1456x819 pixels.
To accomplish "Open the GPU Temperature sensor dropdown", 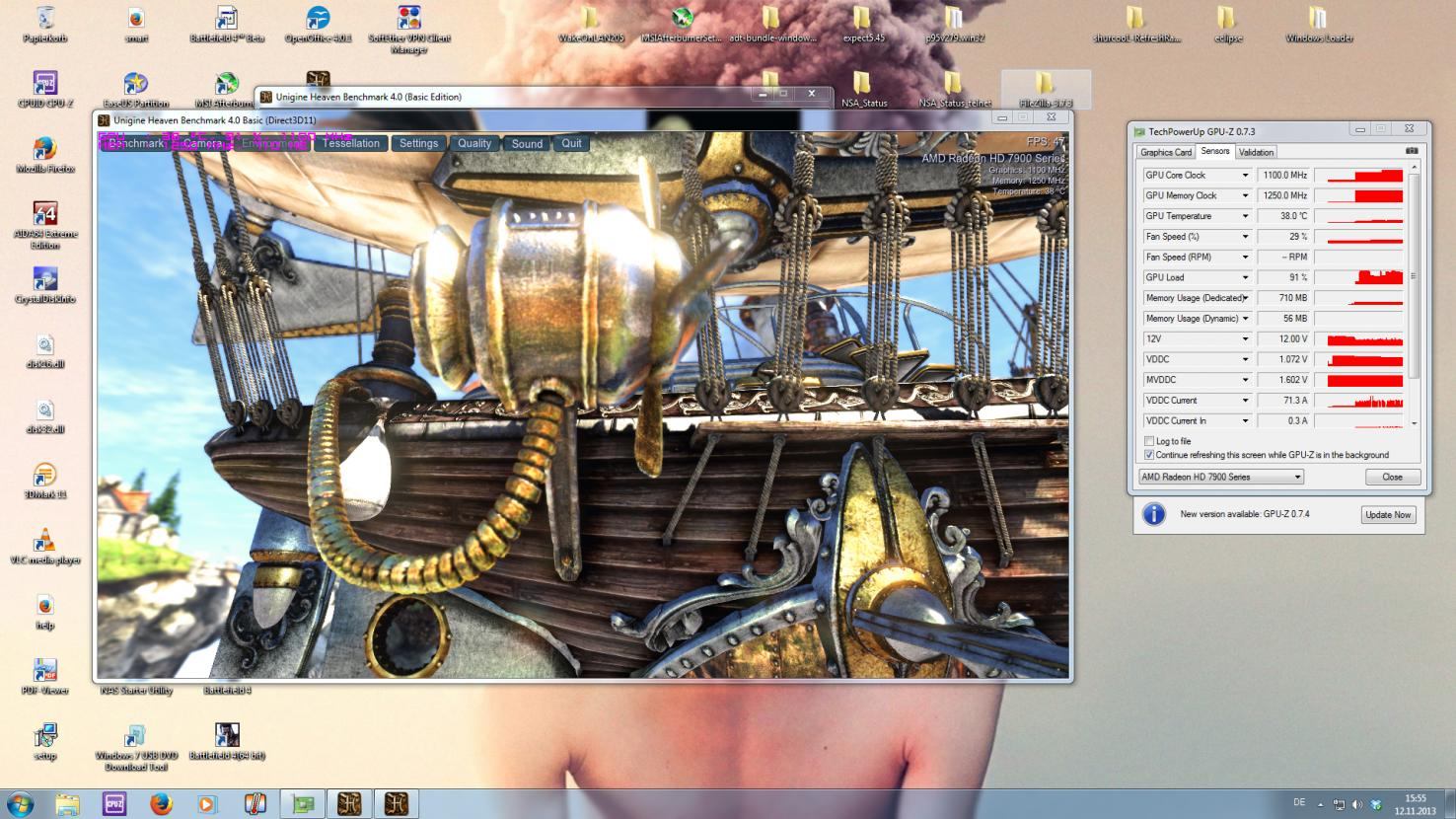I will (1245, 216).
